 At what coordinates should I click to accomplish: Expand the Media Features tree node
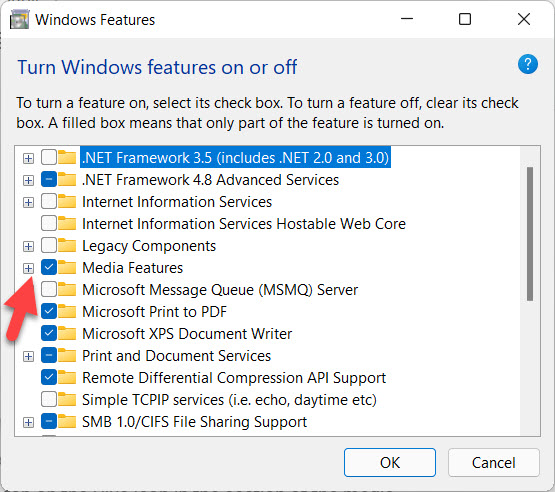click(28, 268)
